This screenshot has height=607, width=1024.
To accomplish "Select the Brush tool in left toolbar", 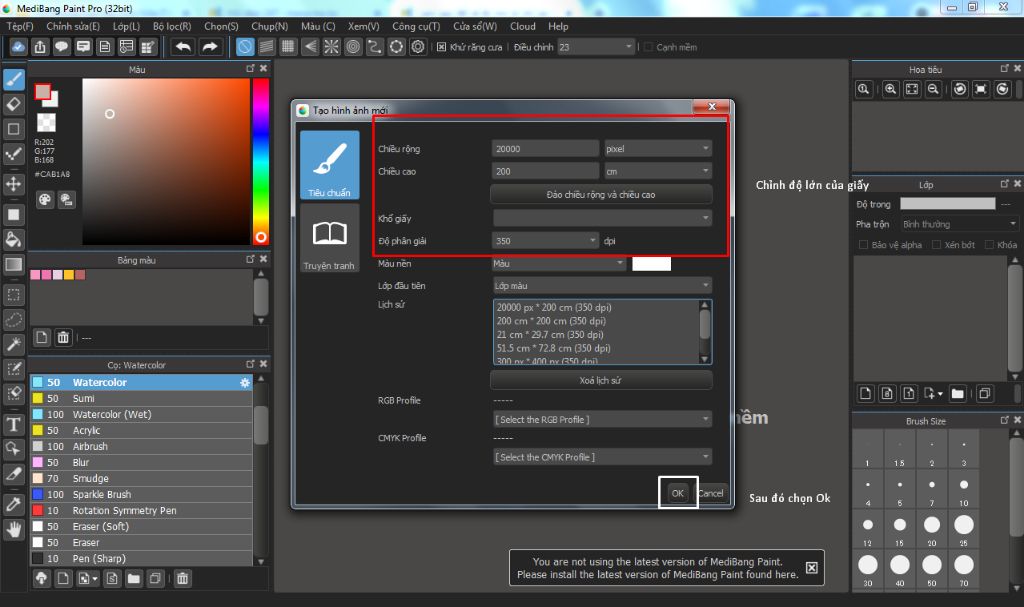I will coord(14,80).
